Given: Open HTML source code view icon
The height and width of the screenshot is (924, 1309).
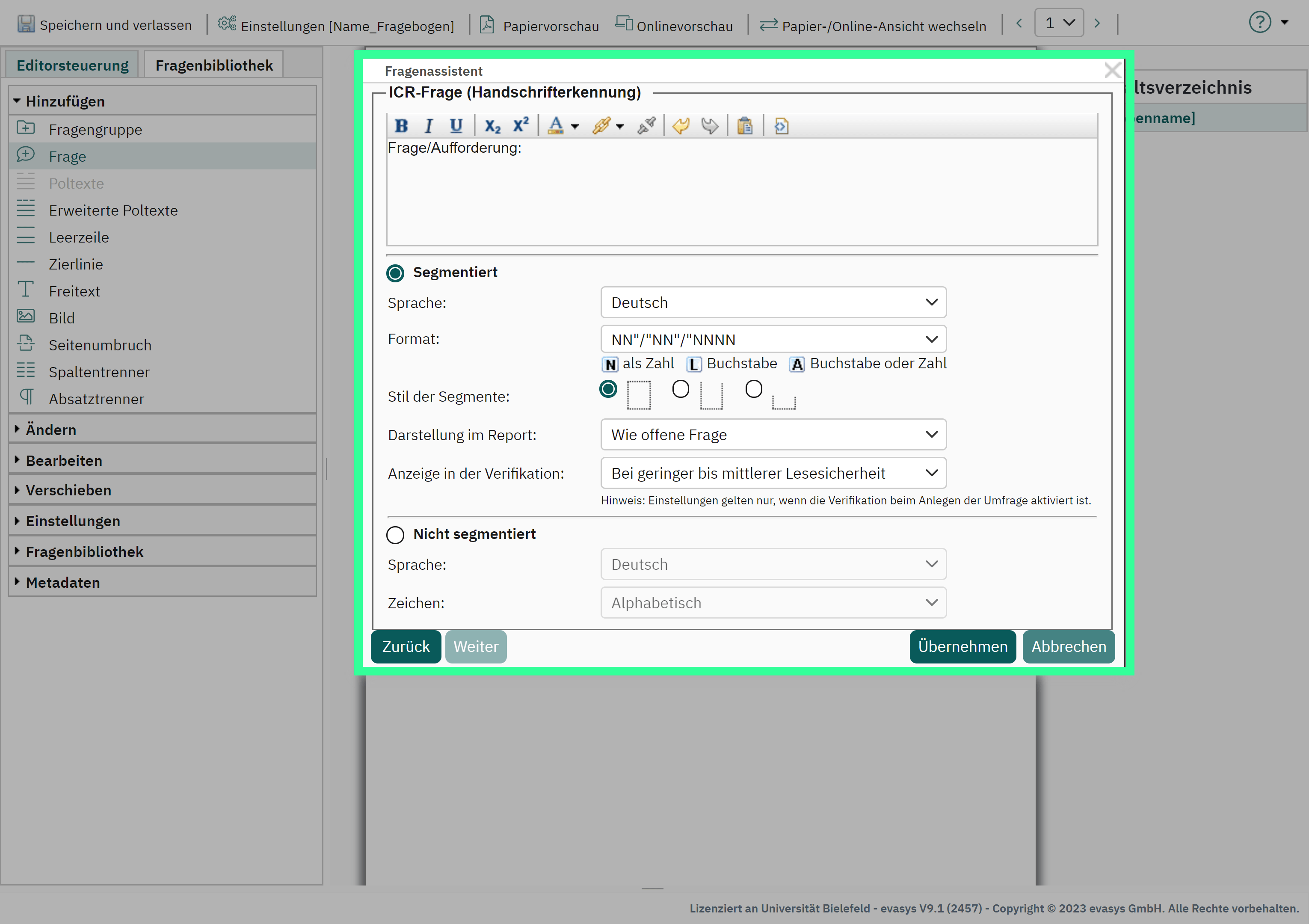Looking at the screenshot, I should 781,125.
